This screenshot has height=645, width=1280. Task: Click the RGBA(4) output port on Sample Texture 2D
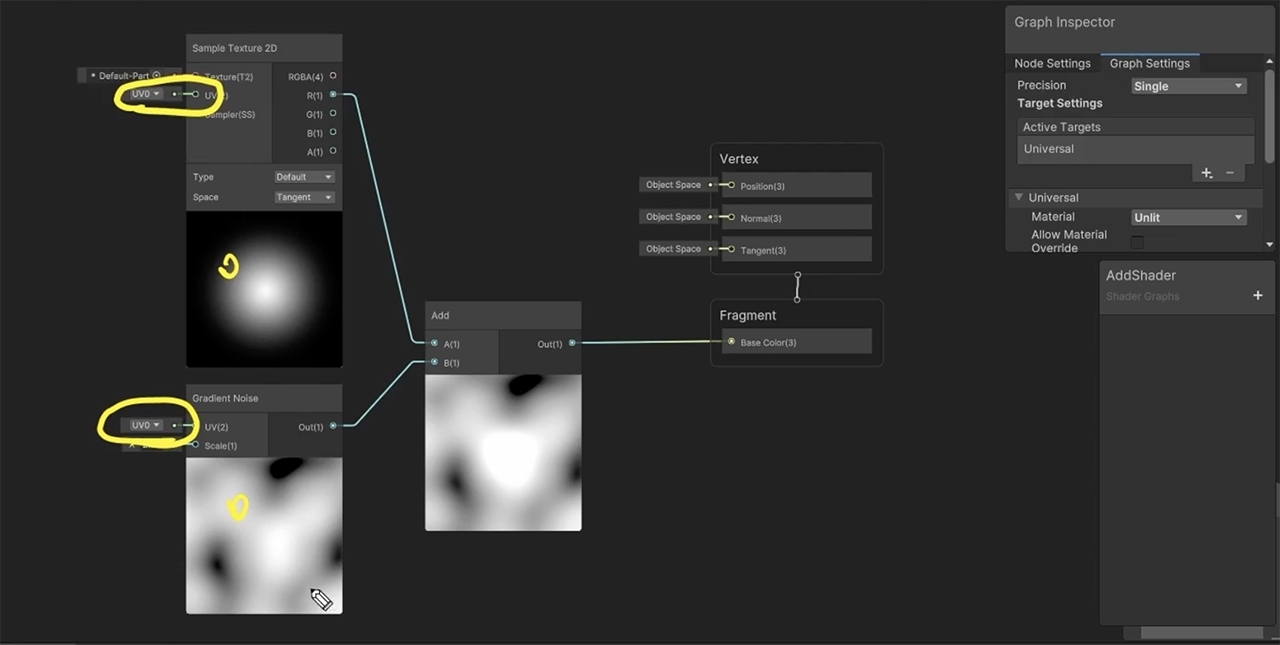pos(333,76)
